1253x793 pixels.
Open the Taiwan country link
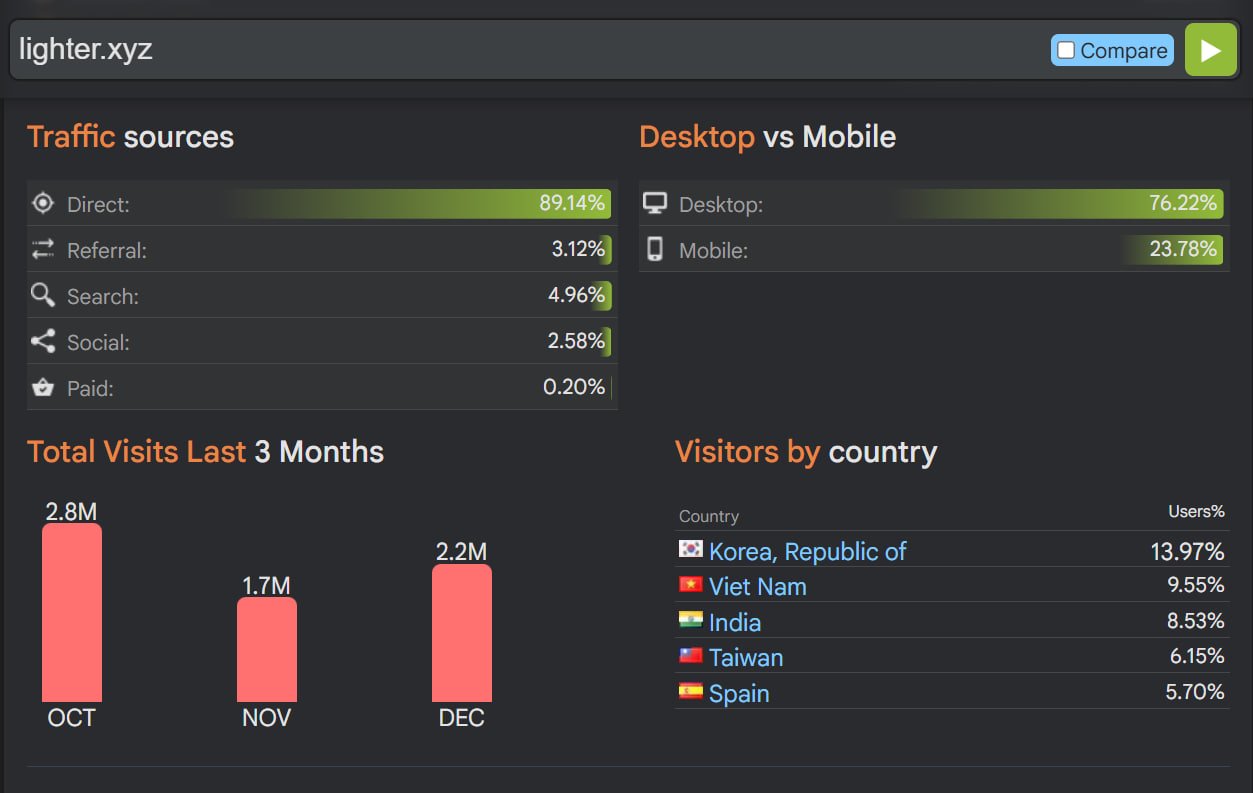pyautogui.click(x=746, y=658)
